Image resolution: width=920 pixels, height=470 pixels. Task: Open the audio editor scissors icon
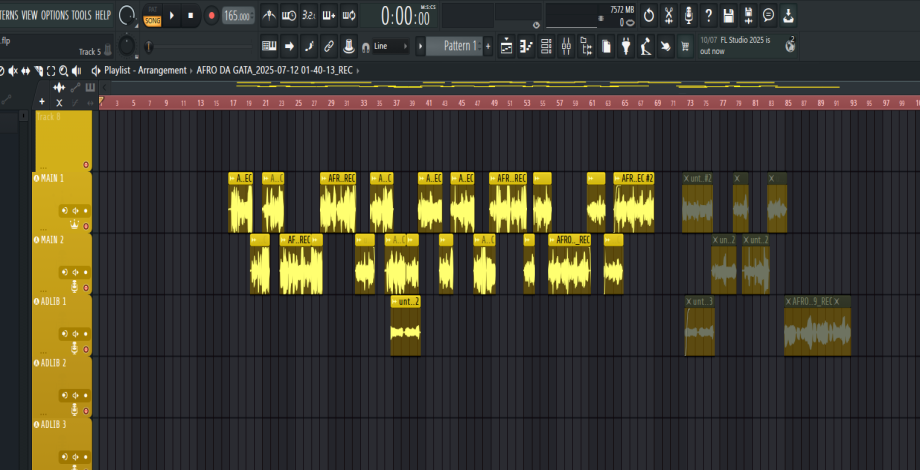668,16
